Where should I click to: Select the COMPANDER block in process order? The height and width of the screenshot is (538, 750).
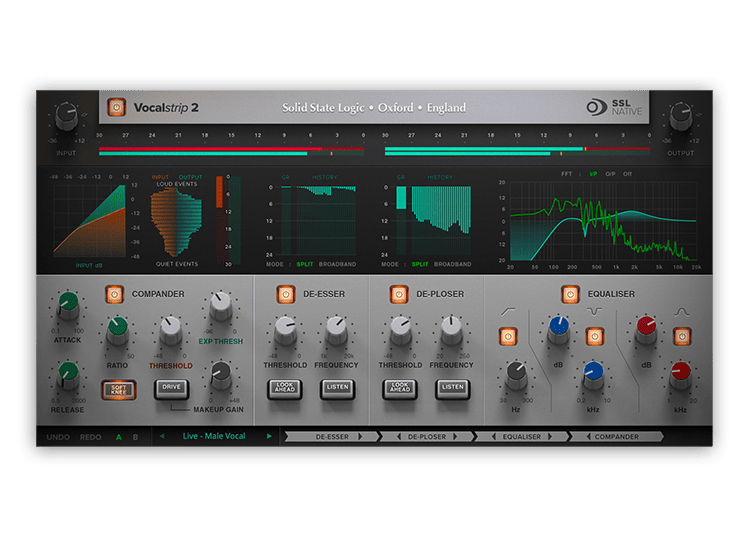(x=617, y=437)
